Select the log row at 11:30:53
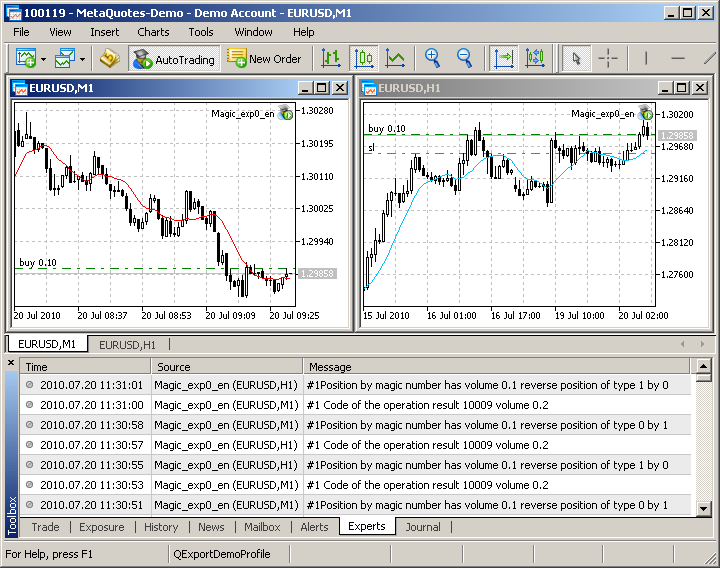This screenshot has width=720, height=568. point(355,485)
